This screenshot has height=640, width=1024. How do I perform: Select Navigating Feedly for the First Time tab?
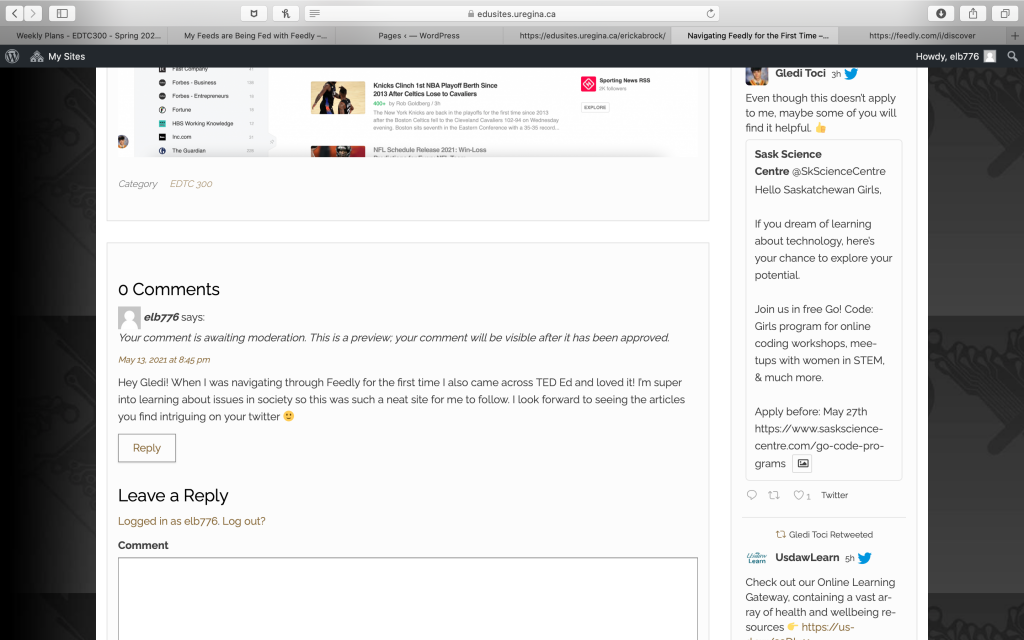(758, 35)
